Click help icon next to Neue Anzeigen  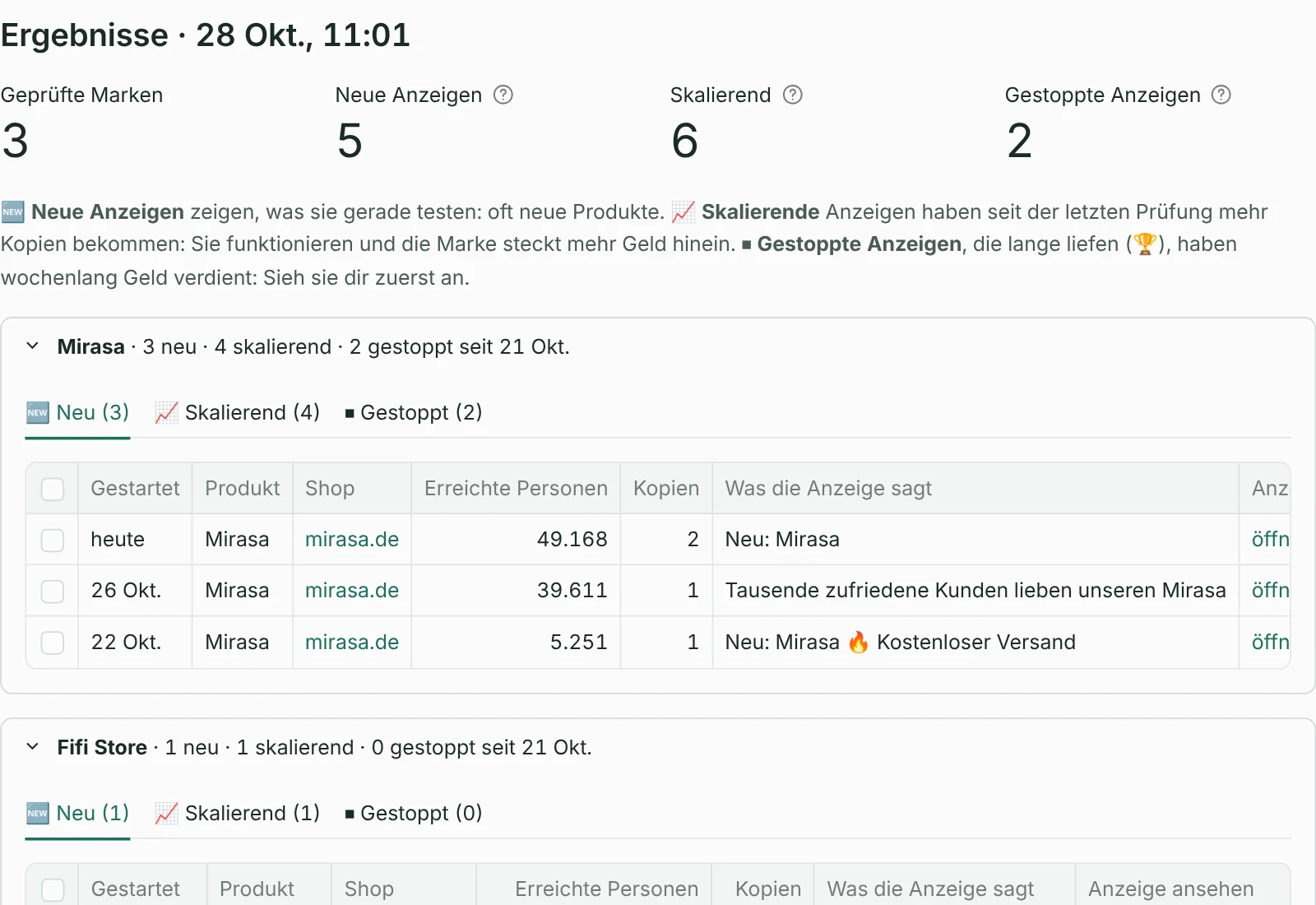point(503,95)
